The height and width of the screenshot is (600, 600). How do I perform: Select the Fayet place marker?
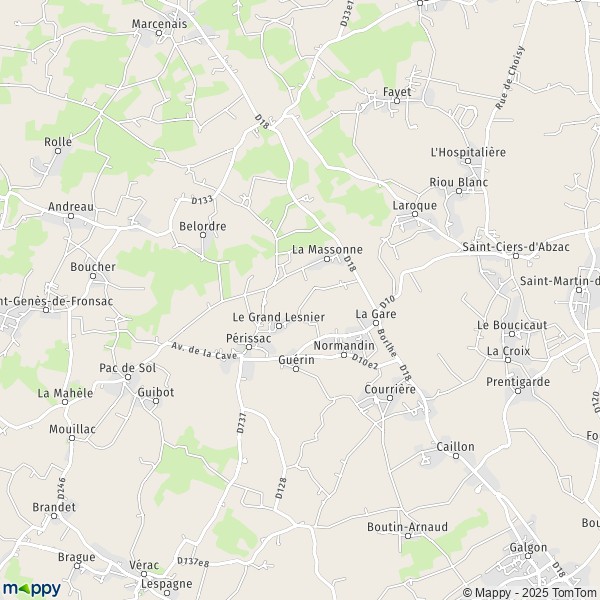pyautogui.click(x=397, y=101)
